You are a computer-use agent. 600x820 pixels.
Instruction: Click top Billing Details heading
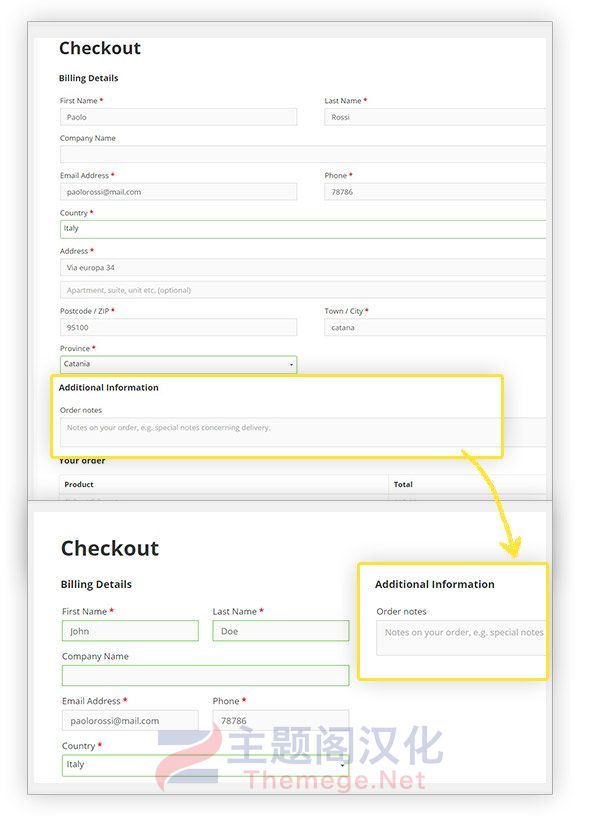click(x=88, y=78)
